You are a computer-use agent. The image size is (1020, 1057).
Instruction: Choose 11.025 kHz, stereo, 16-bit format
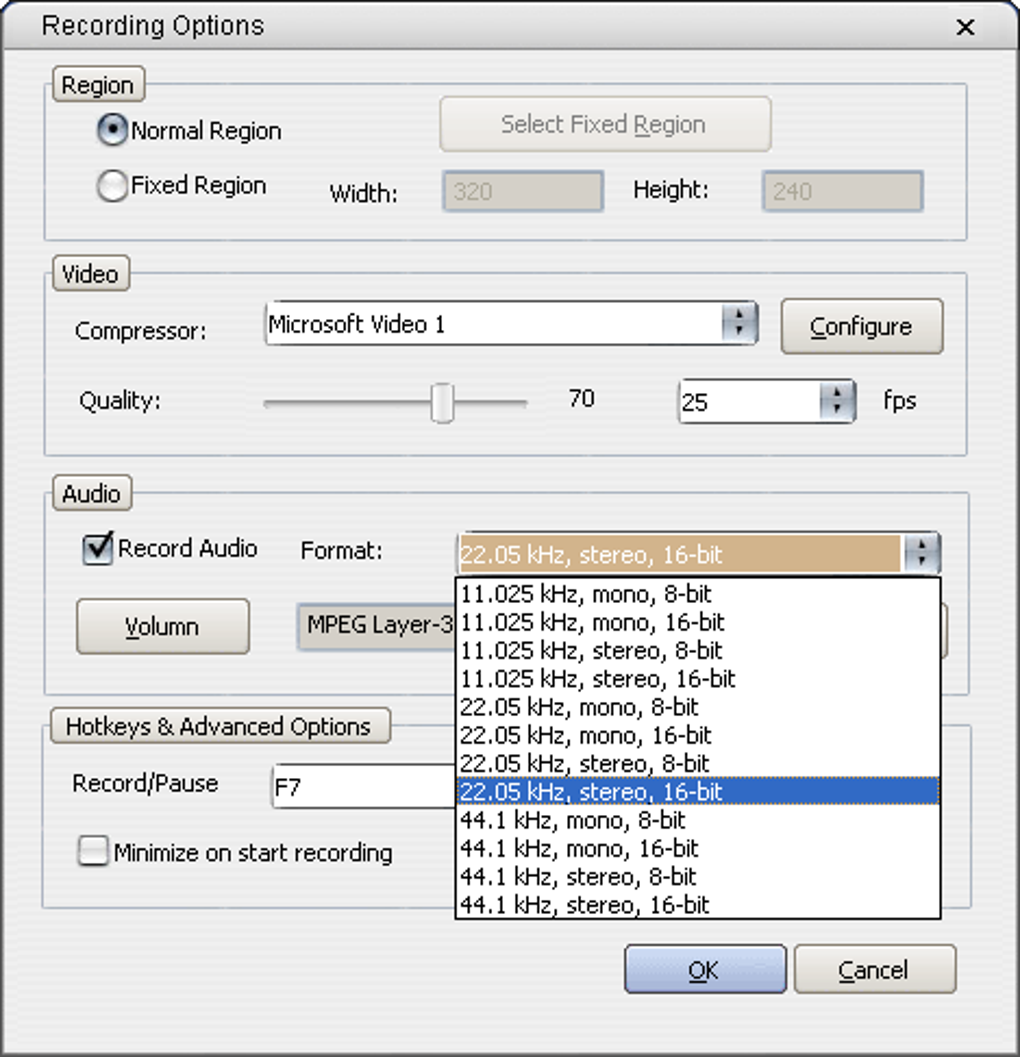(698, 679)
